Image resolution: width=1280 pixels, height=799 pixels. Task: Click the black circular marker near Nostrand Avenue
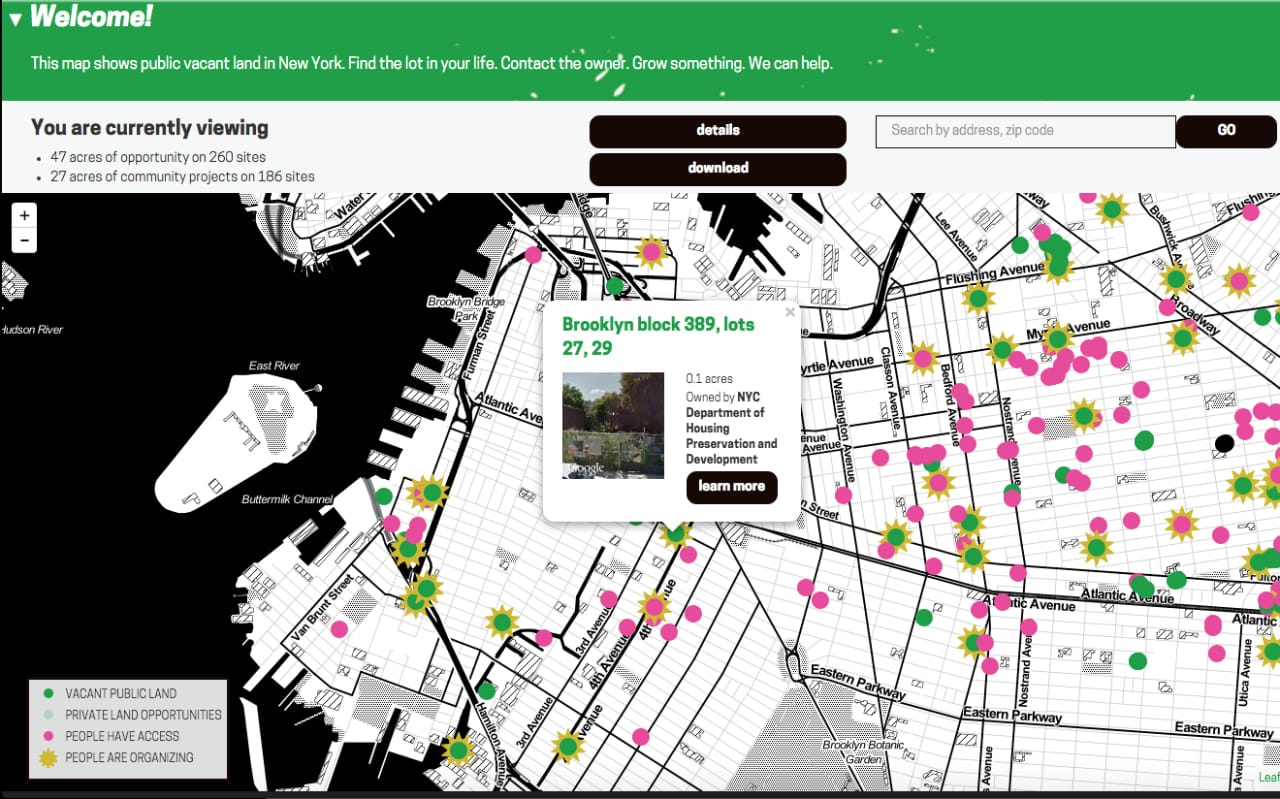click(x=1222, y=438)
